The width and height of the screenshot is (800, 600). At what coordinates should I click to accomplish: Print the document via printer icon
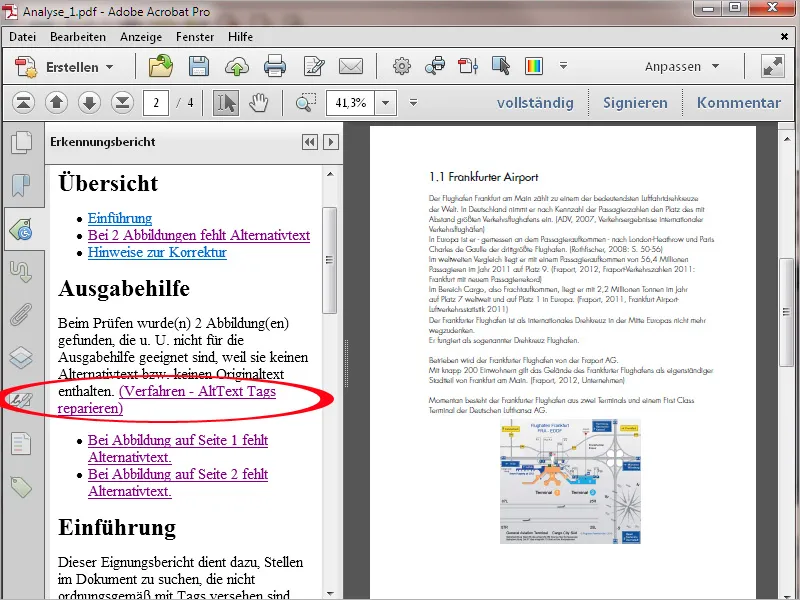tap(275, 67)
